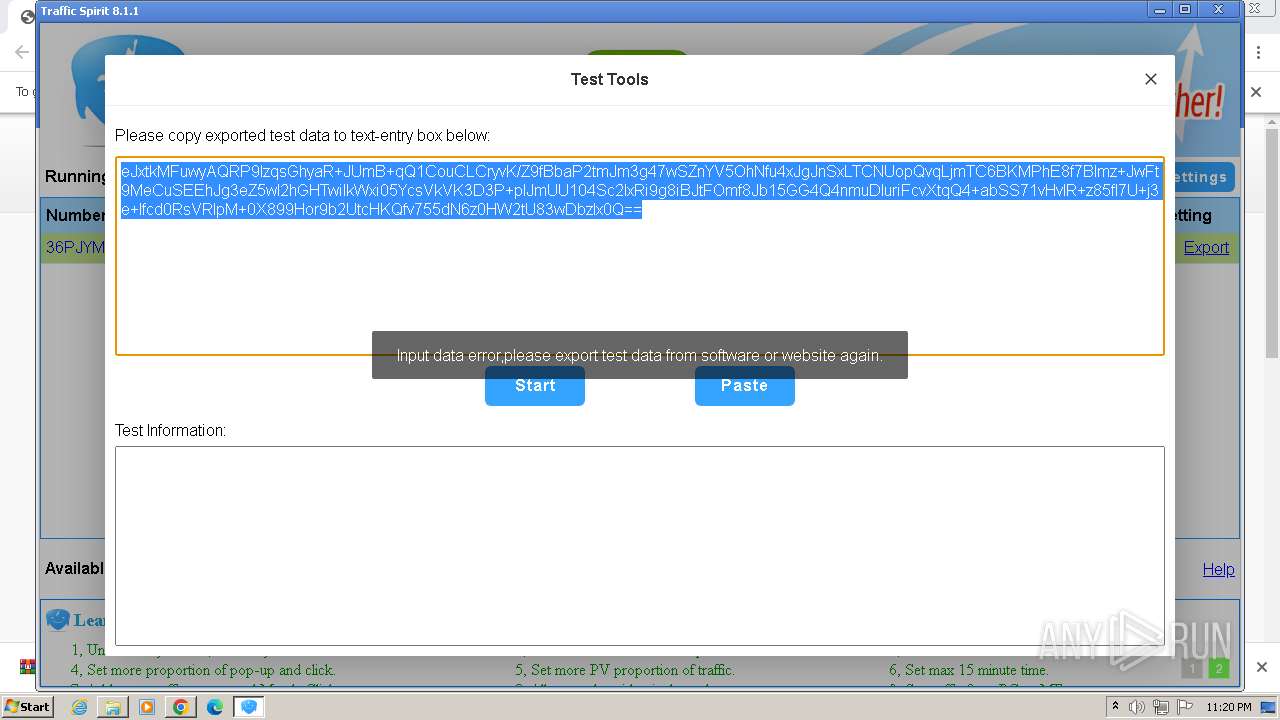Click the Test Tools dialog title
Viewport: 1280px width, 720px height.
[609, 79]
